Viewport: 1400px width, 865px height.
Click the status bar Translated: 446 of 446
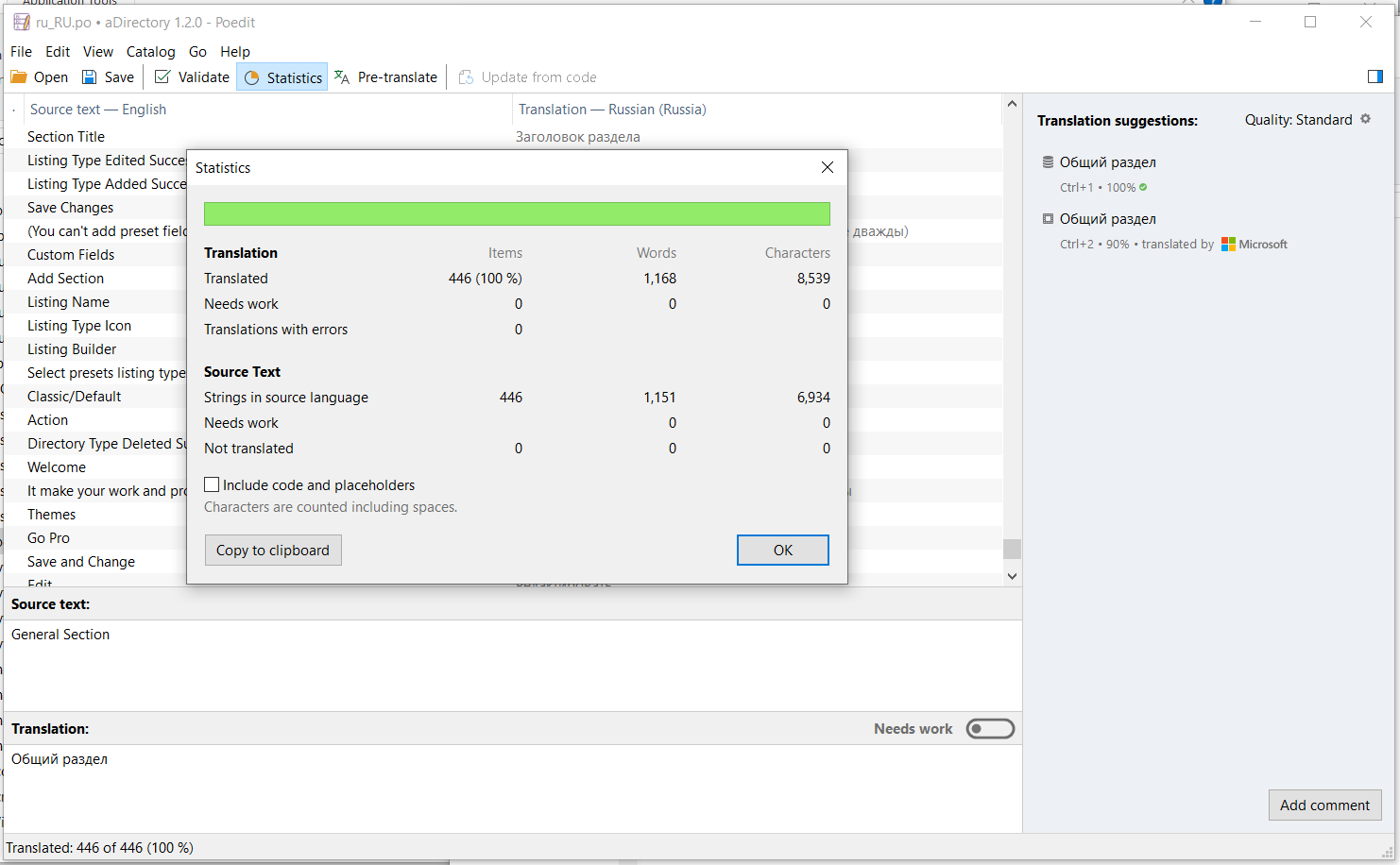99,848
